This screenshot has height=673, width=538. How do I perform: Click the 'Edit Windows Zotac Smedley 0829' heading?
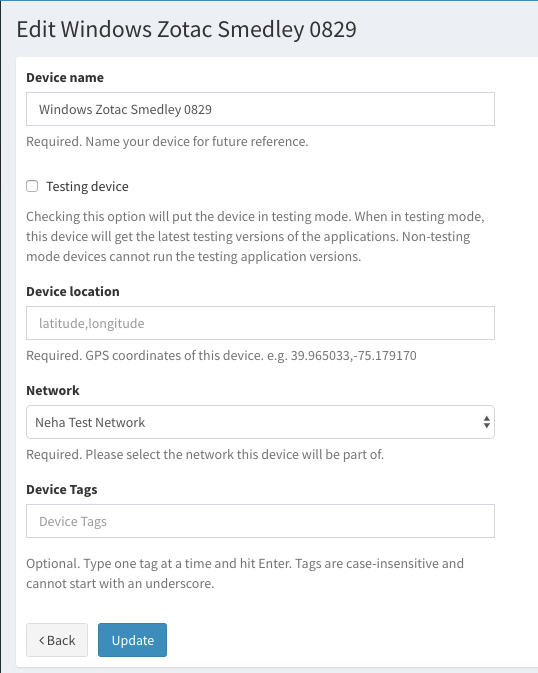pos(186,29)
